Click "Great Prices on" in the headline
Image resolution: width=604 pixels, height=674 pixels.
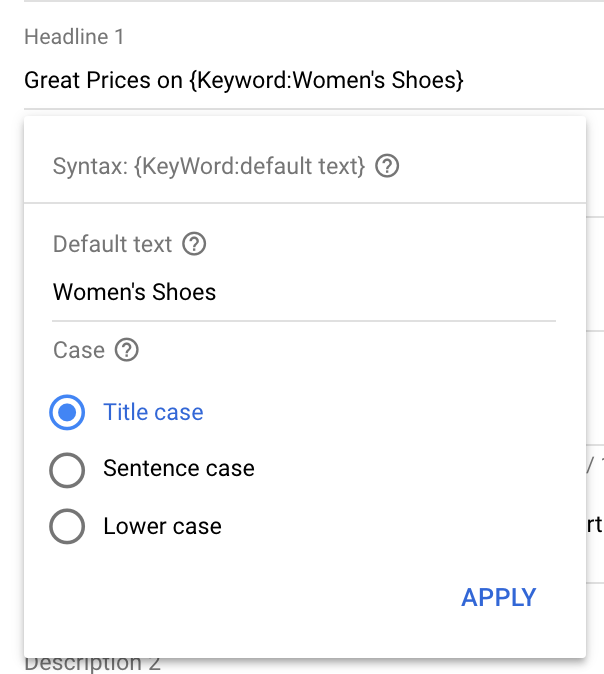coord(102,80)
